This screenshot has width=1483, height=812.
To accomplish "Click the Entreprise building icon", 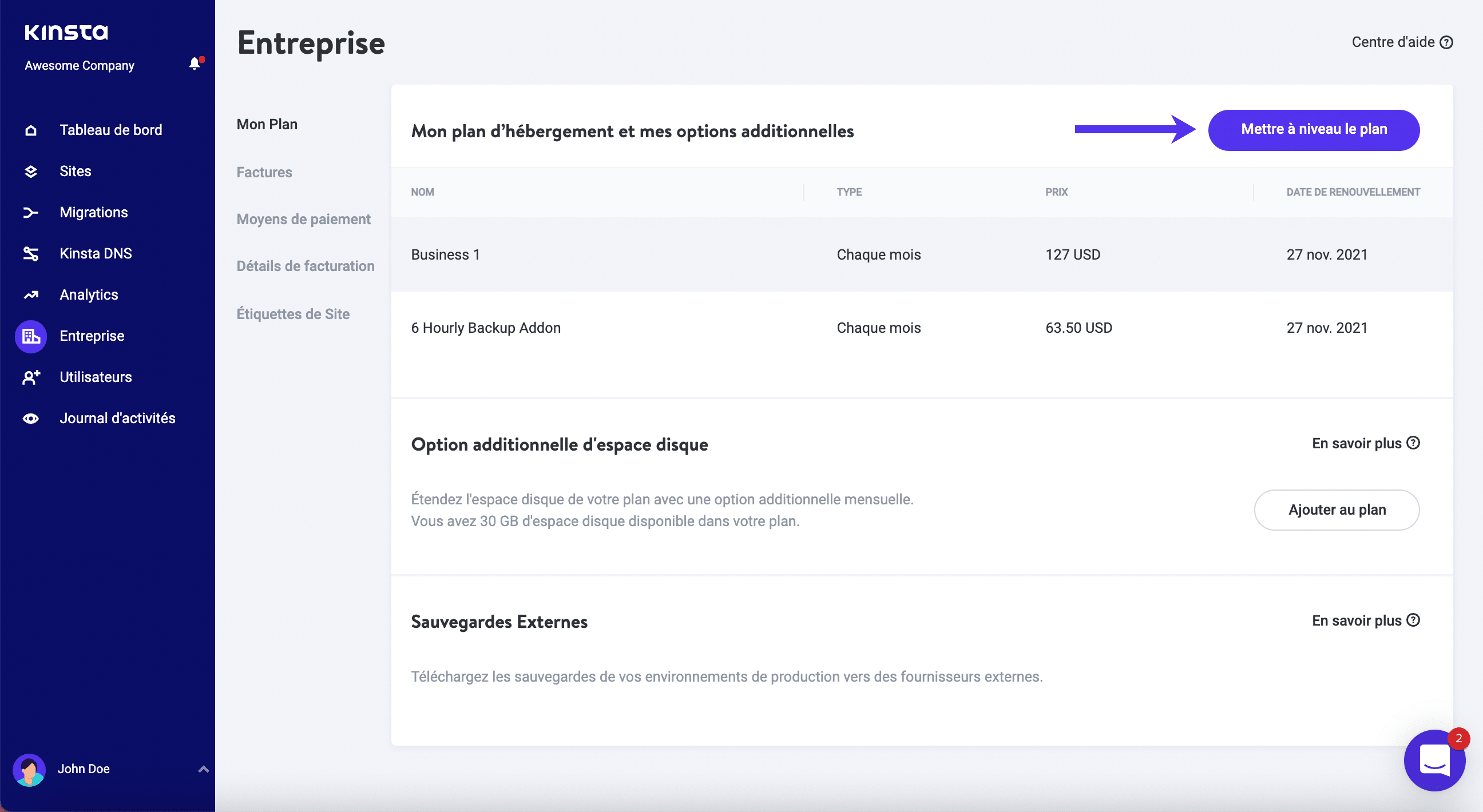I will [31, 336].
